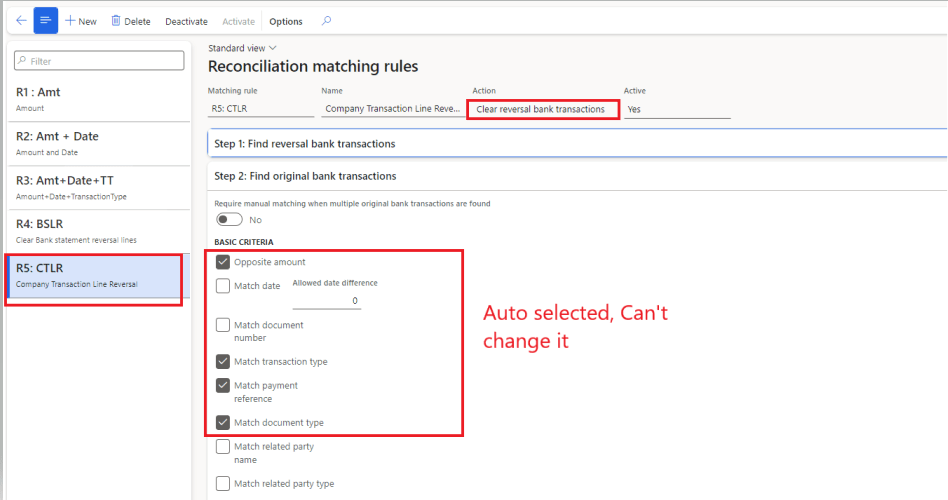The width and height of the screenshot is (948, 500).
Task: Check the Match date checkbox
Action: pyautogui.click(x=223, y=286)
